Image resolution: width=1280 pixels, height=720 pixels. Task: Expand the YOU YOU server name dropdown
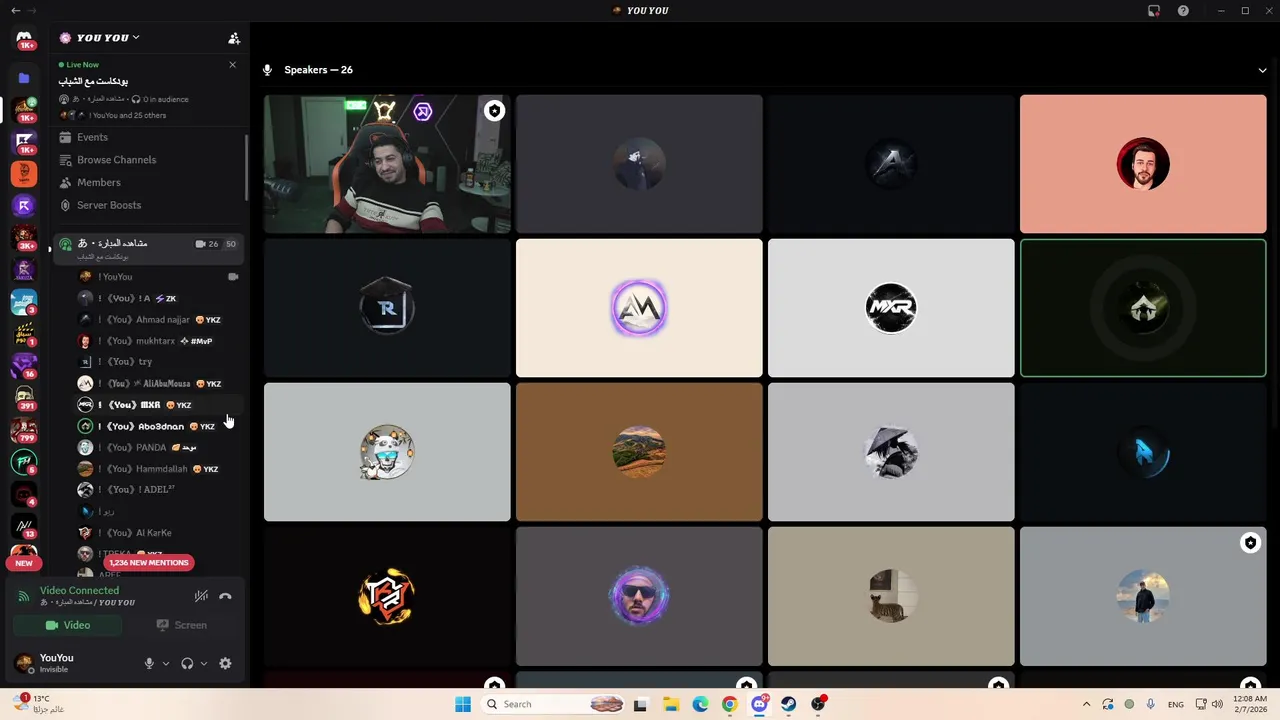100,38
